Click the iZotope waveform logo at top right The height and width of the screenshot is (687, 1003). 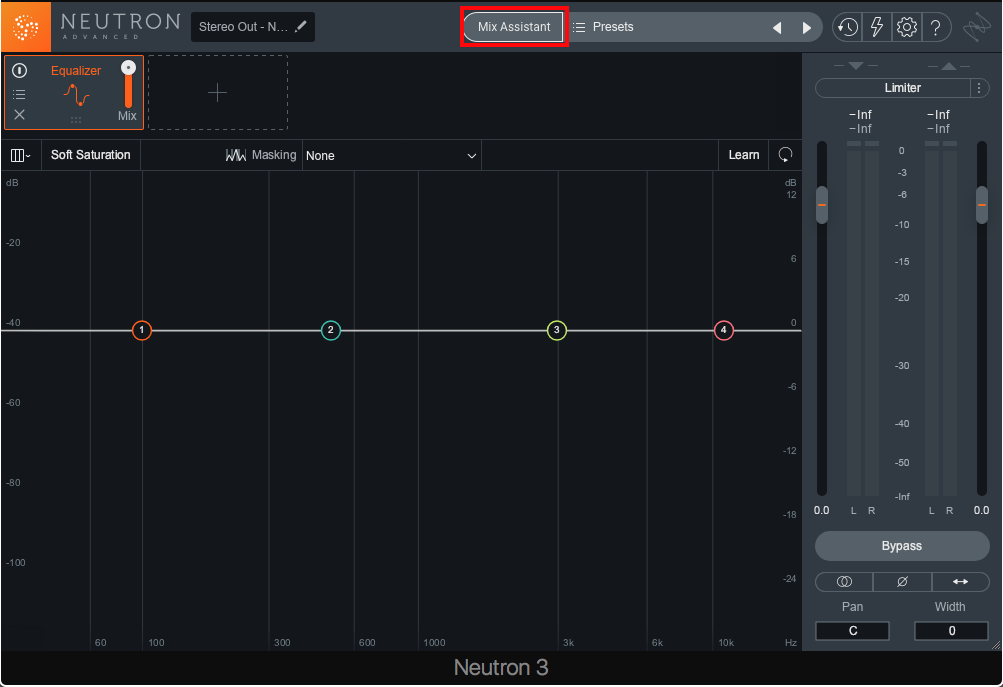976,28
